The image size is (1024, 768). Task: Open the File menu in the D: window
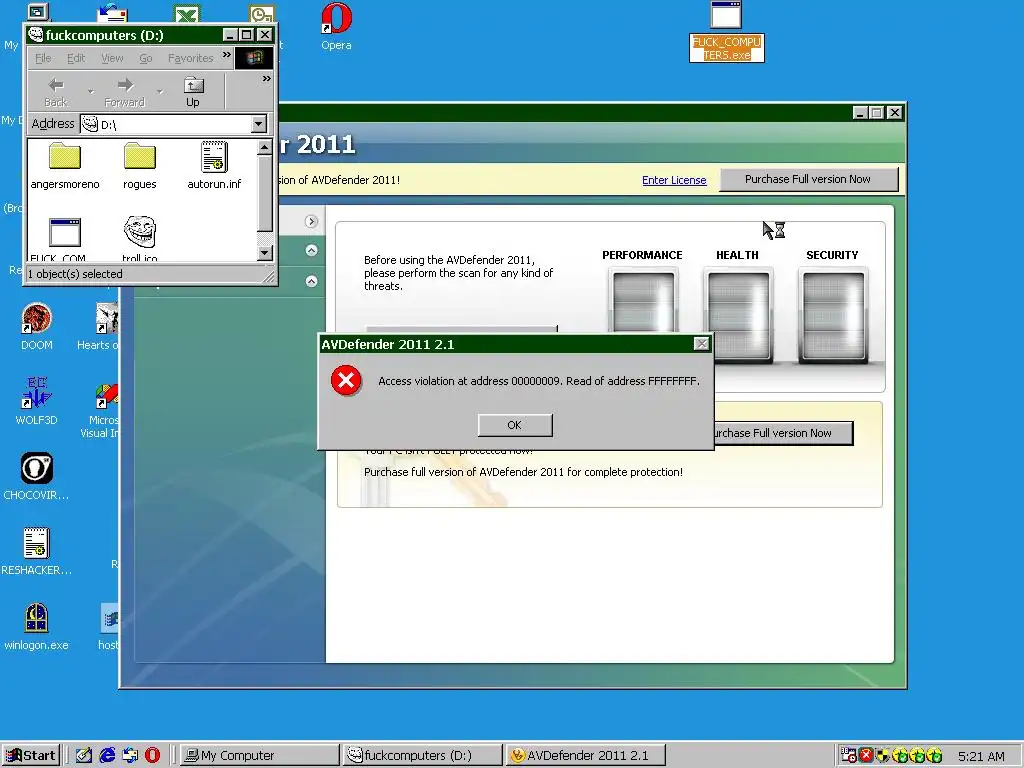[43, 58]
